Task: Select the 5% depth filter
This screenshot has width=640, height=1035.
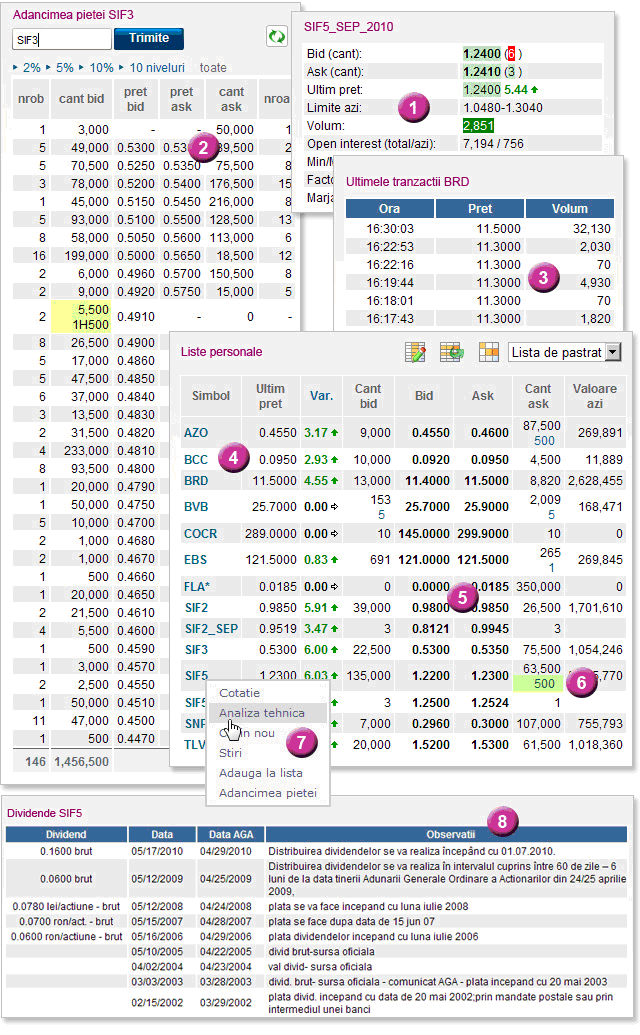Action: click(64, 67)
